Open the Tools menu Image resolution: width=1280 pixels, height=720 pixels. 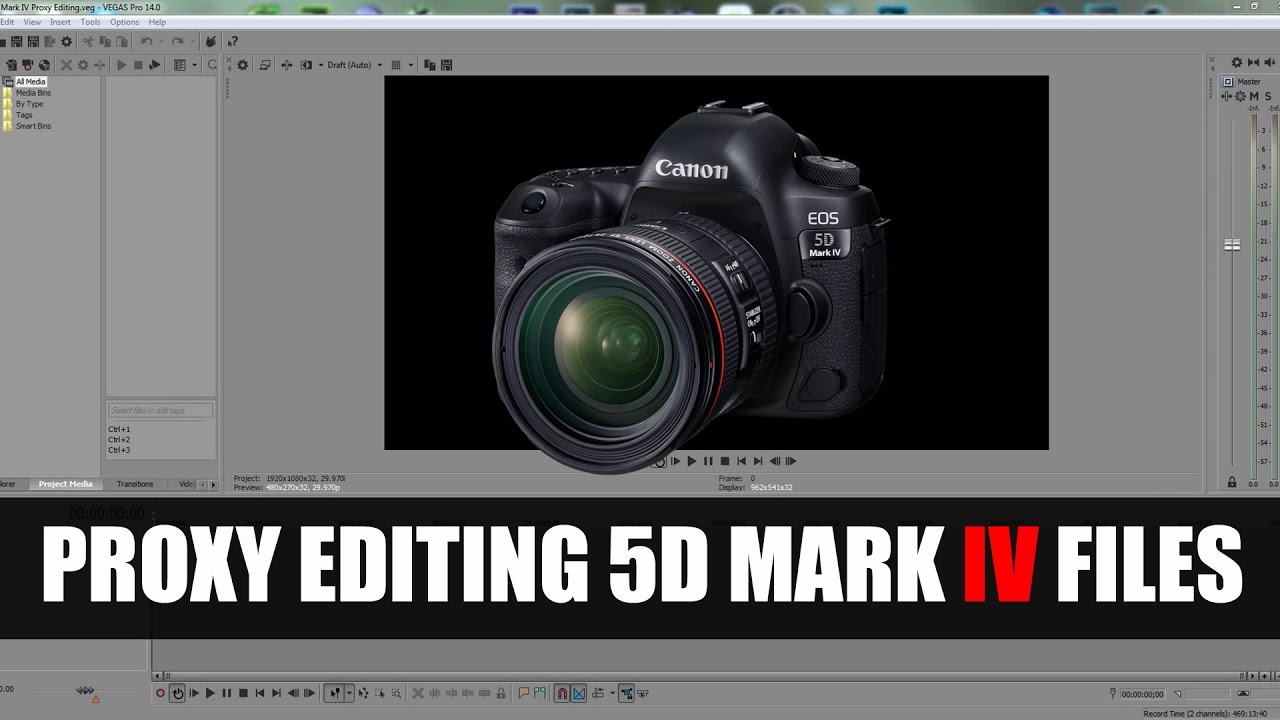90,22
